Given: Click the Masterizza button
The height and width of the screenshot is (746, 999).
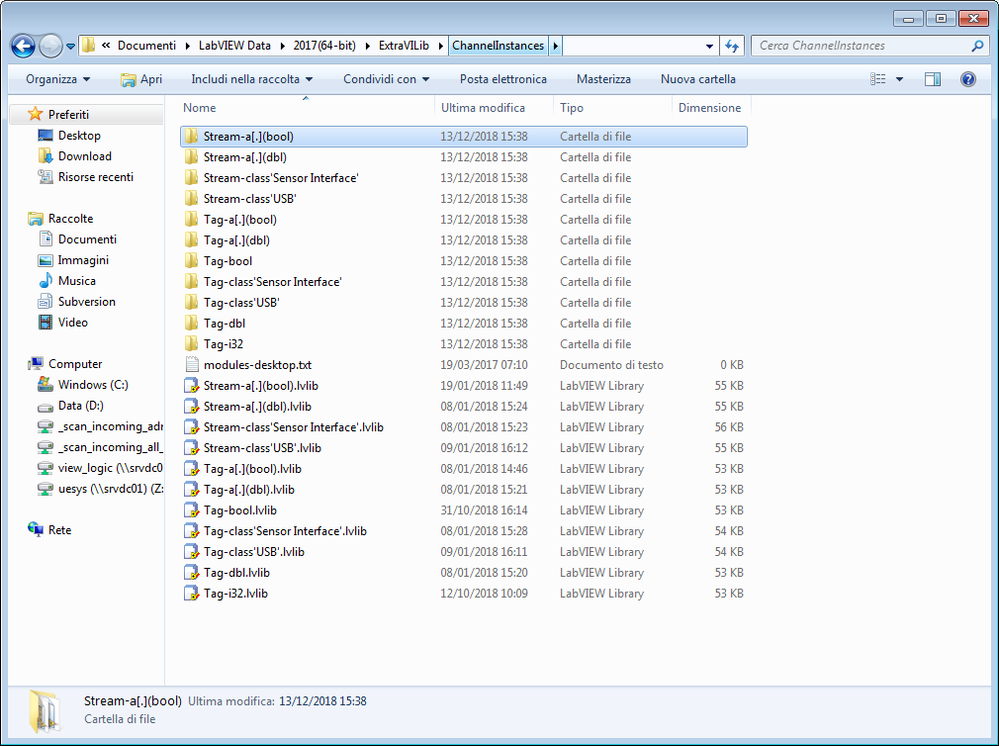Looking at the screenshot, I should pos(603,79).
